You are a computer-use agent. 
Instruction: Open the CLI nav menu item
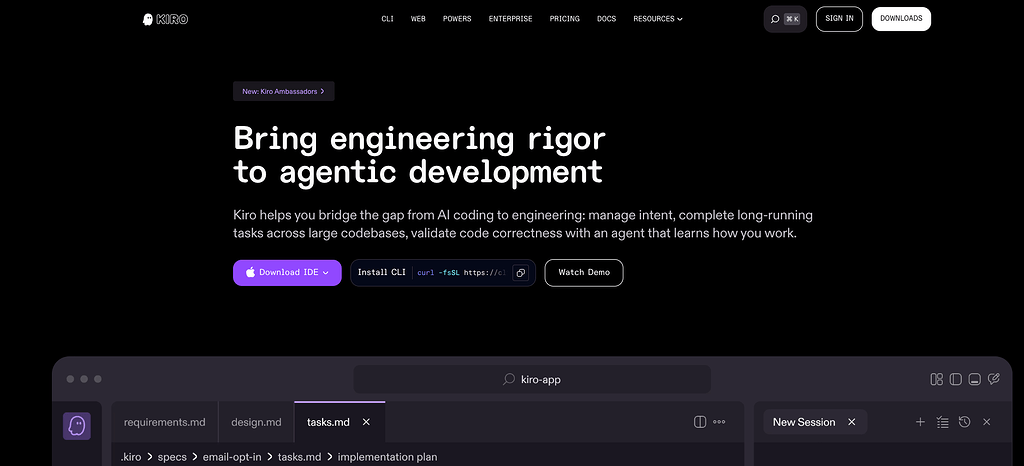click(x=387, y=19)
